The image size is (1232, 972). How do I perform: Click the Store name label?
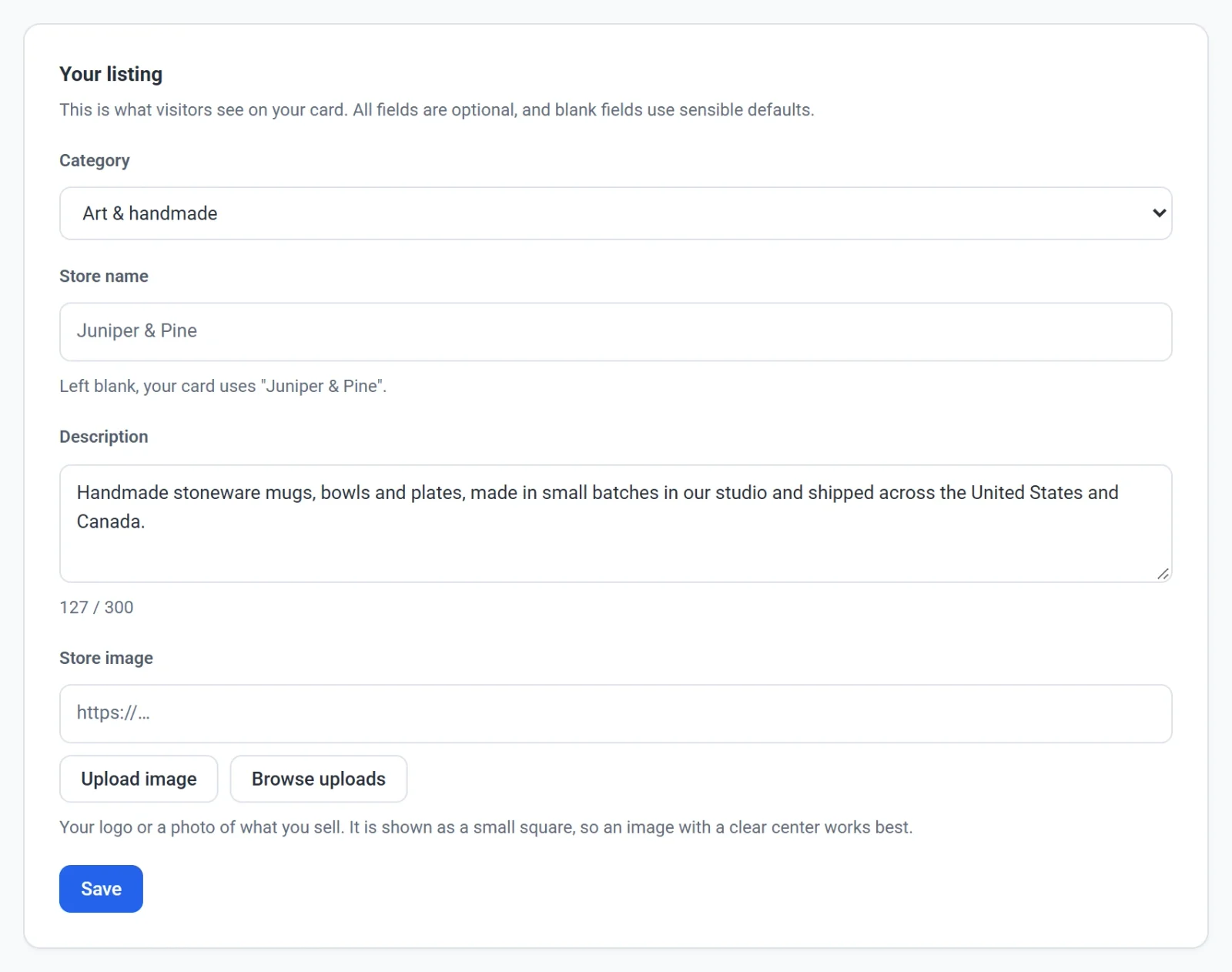[104, 277]
